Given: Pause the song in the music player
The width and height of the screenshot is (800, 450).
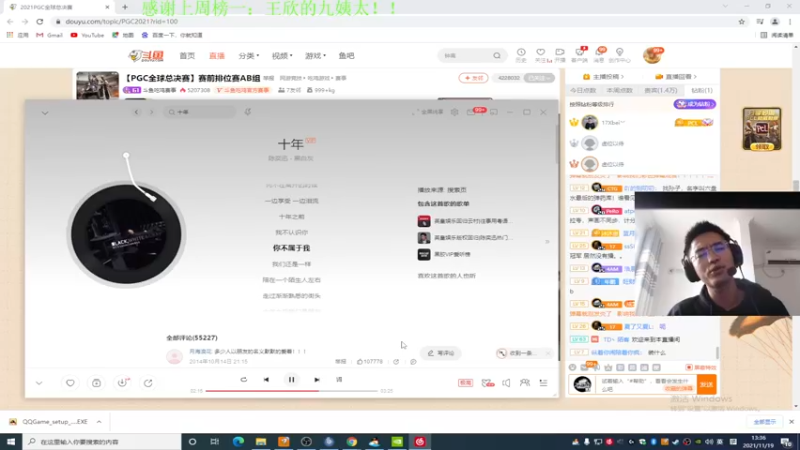Looking at the screenshot, I should pyautogui.click(x=291, y=380).
